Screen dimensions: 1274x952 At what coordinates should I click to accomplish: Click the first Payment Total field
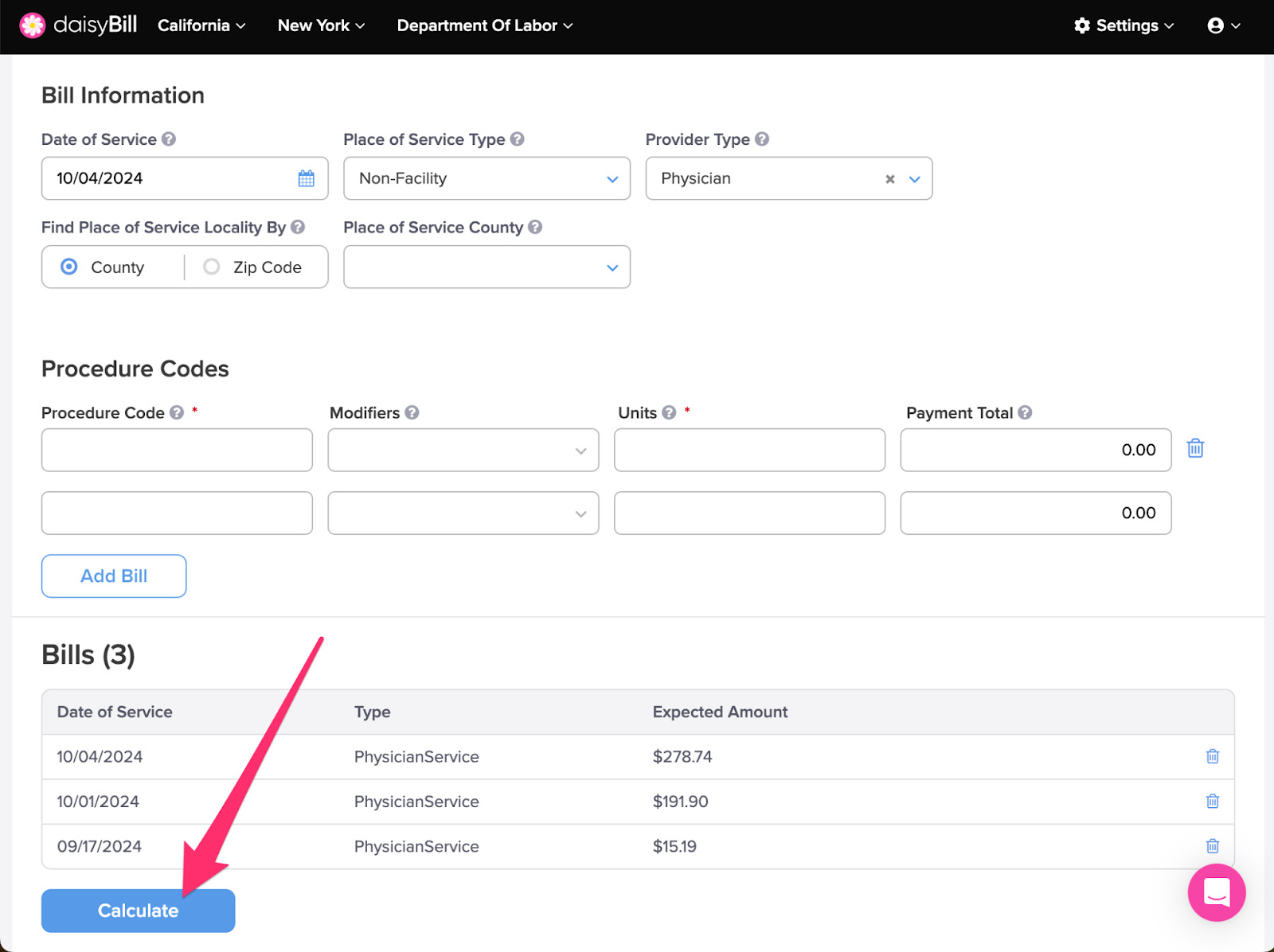[x=1036, y=450]
